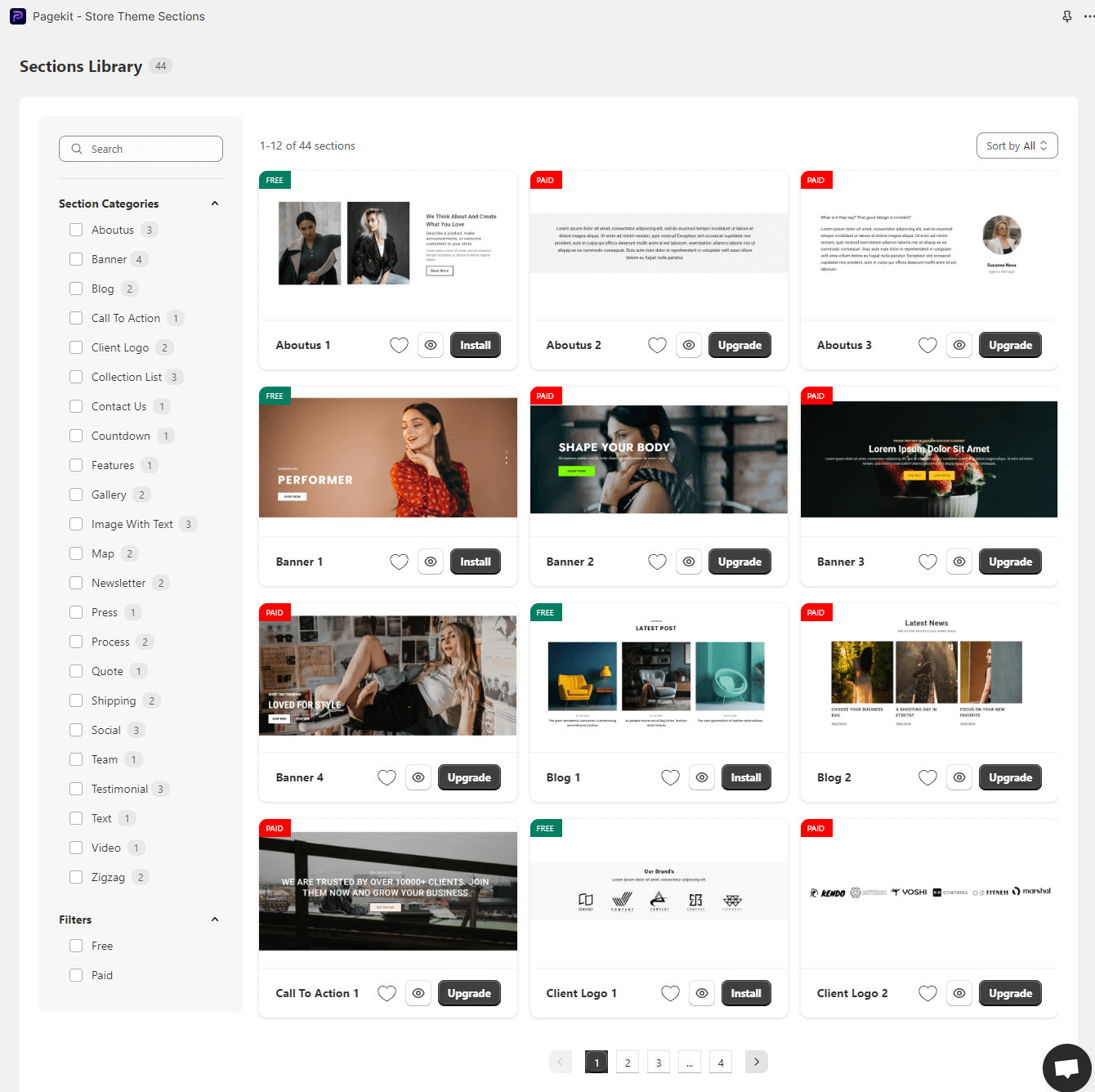
Task: Collapse the Filters section
Action: click(215, 920)
